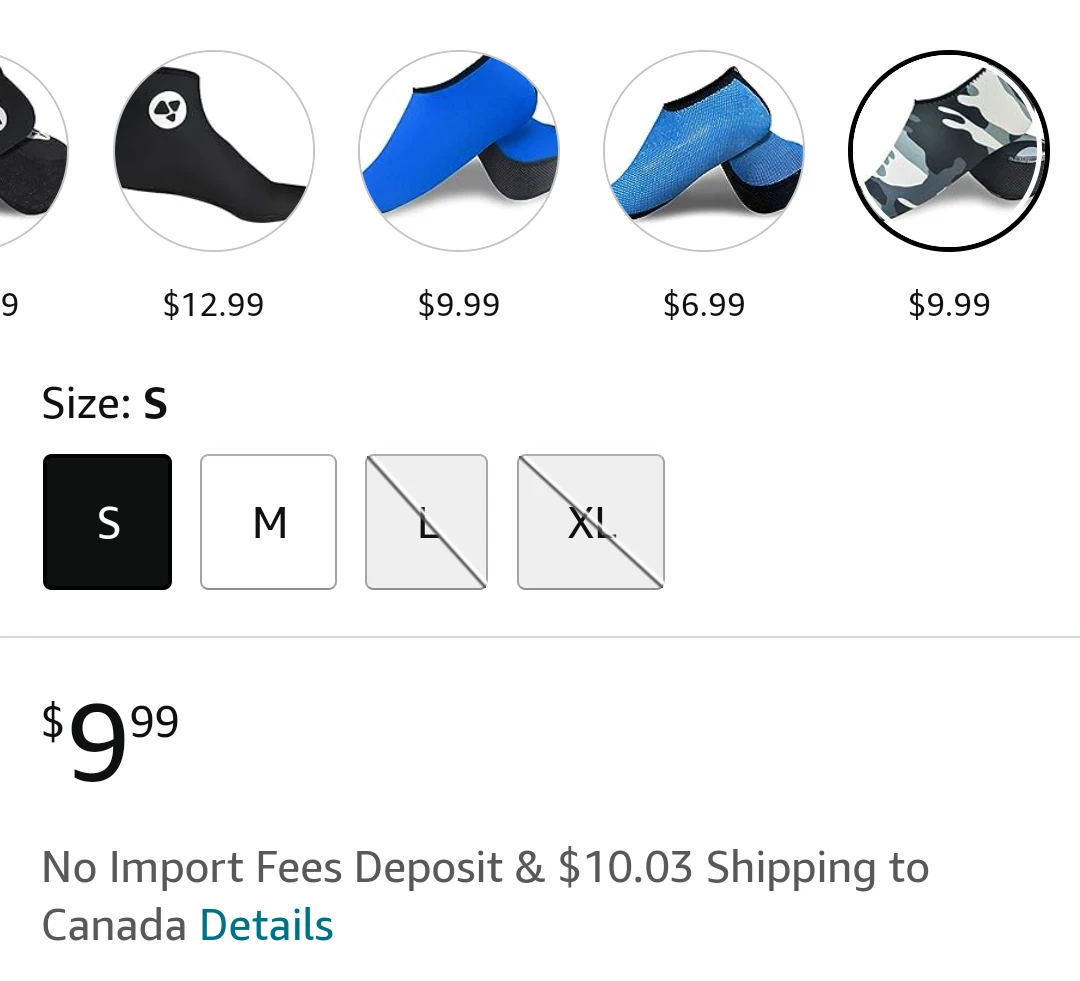Image resolution: width=1080 pixels, height=981 pixels.
Task: Tap the large $9.99 product price
Action: [x=110, y=740]
